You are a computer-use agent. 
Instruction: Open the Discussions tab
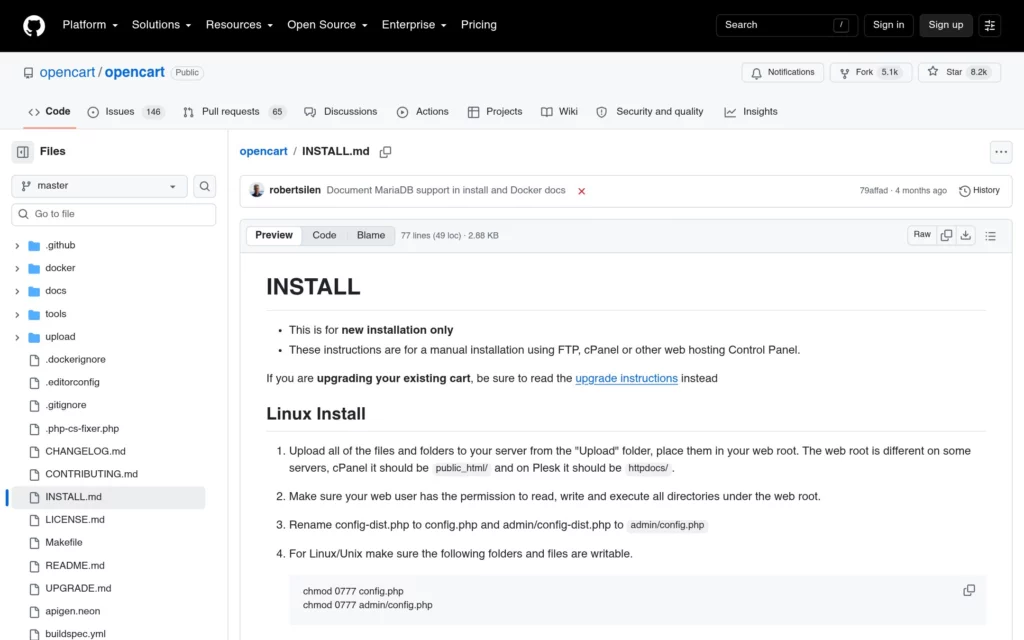tap(341, 112)
